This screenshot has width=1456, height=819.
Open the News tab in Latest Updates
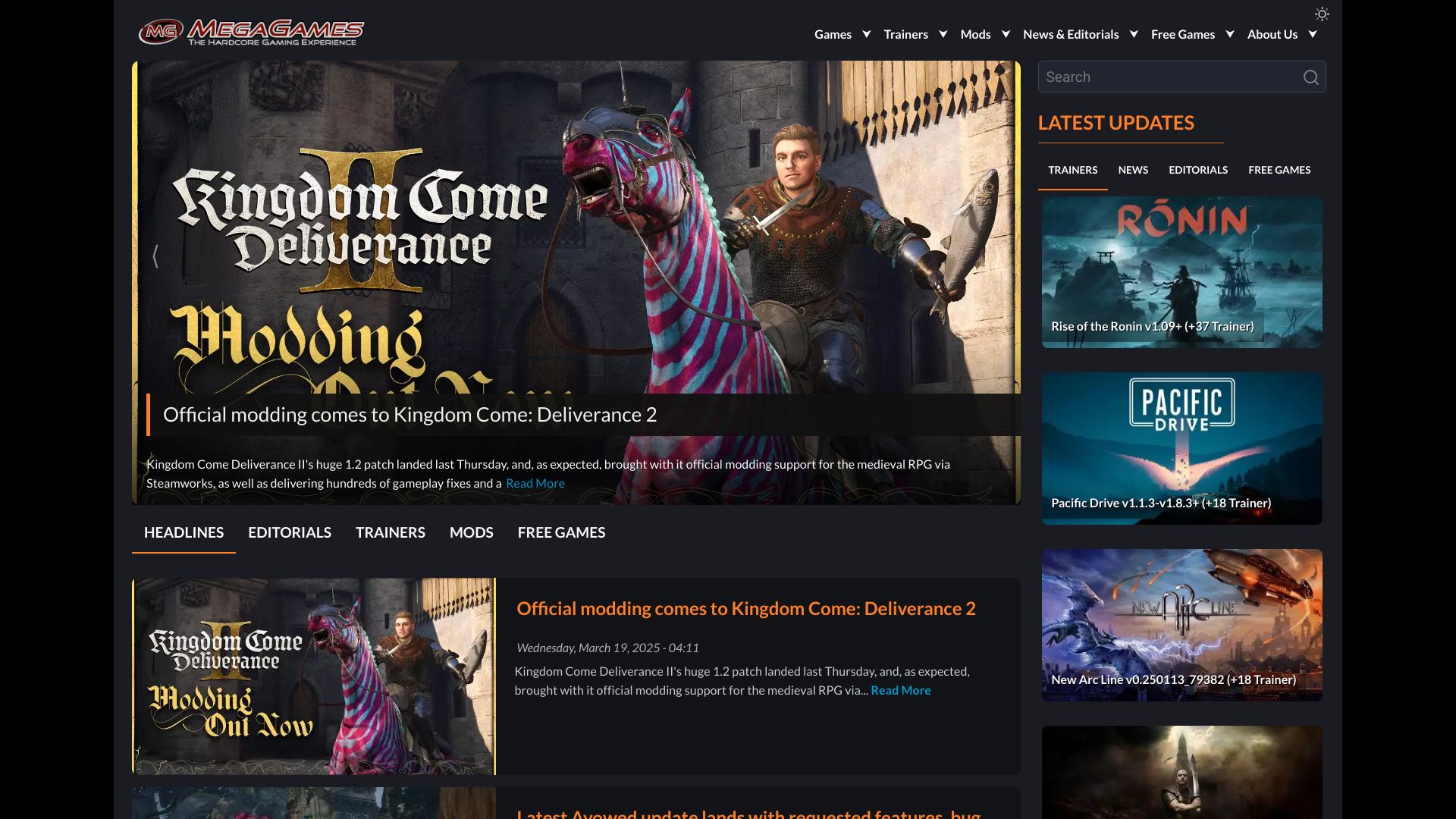point(1133,170)
